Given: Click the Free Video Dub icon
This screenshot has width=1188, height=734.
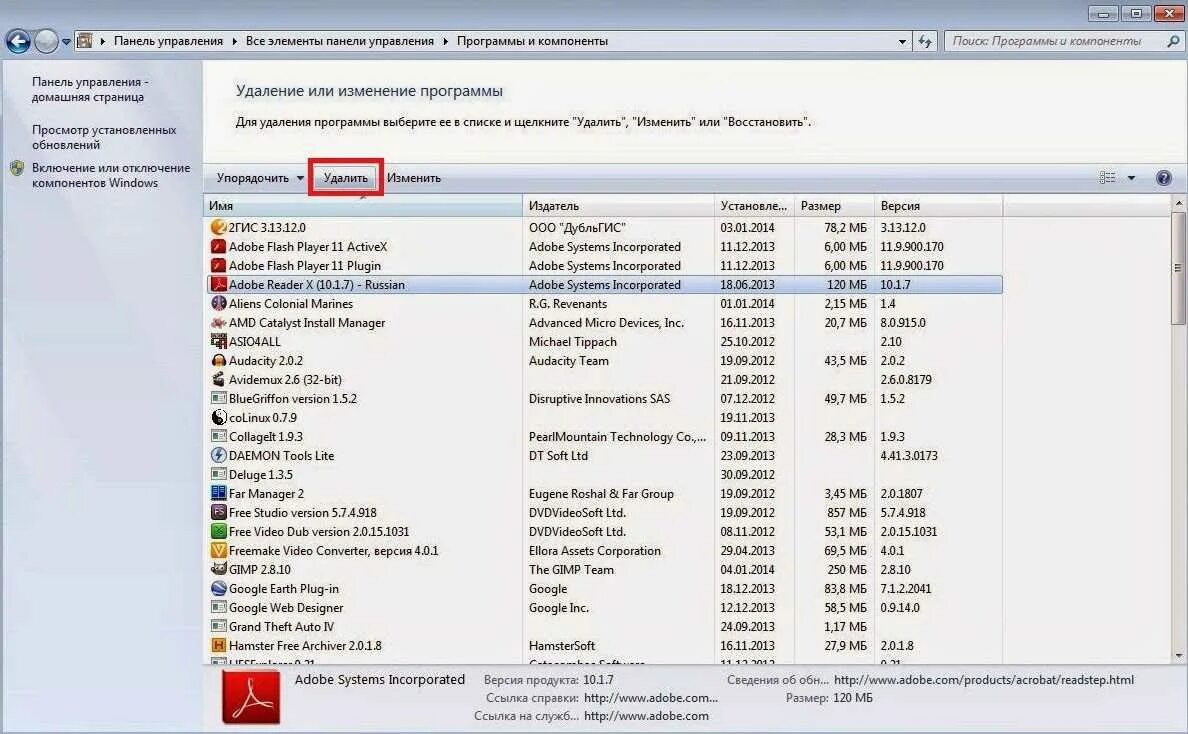Looking at the screenshot, I should click(x=218, y=531).
